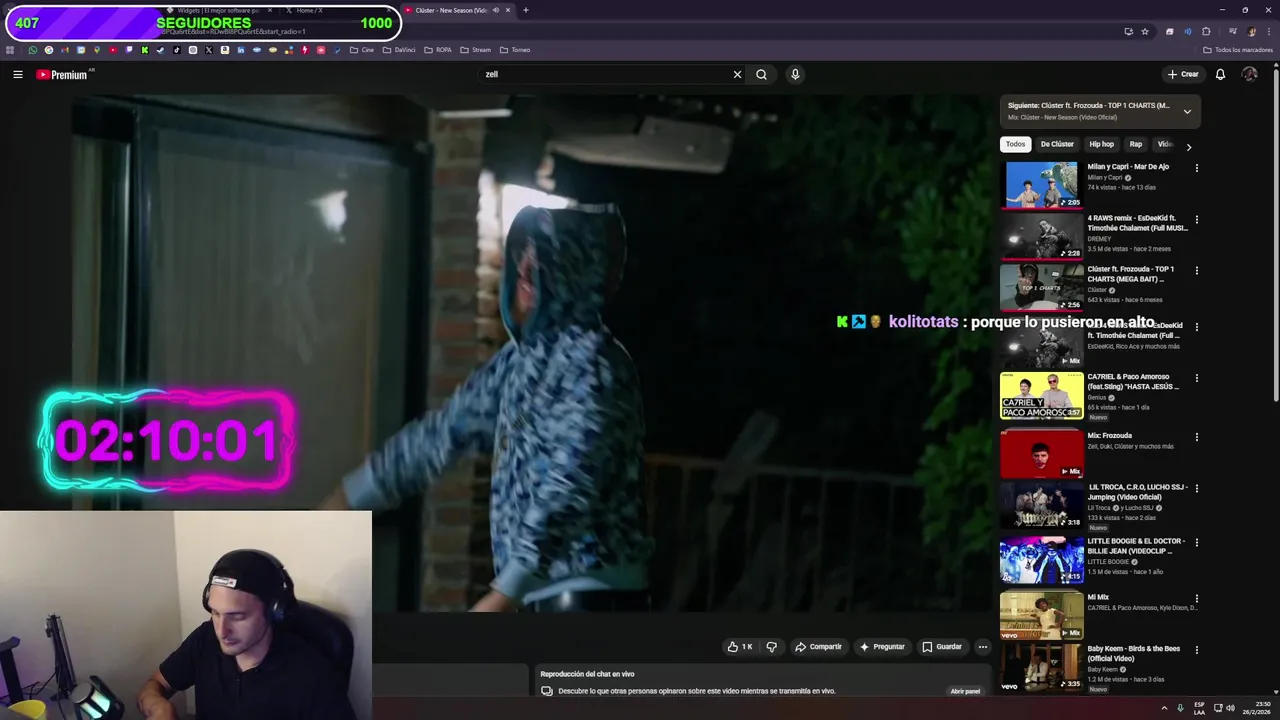This screenshot has height=720, width=1280.
Task: Open the Crear button
Action: point(1183,74)
